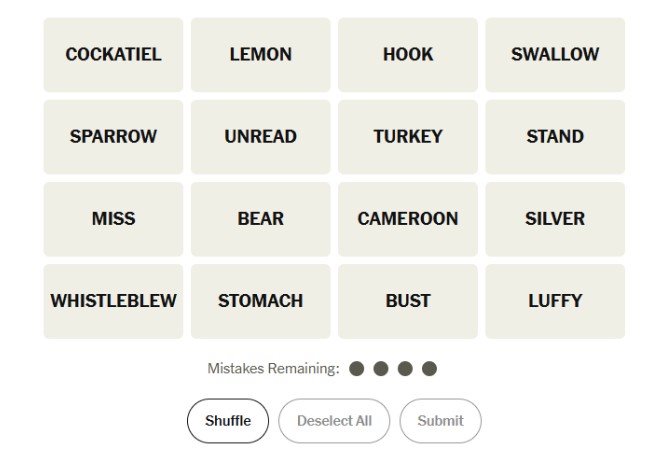The height and width of the screenshot is (456, 667).
Task: Shuffle the word tiles
Action: (228, 421)
